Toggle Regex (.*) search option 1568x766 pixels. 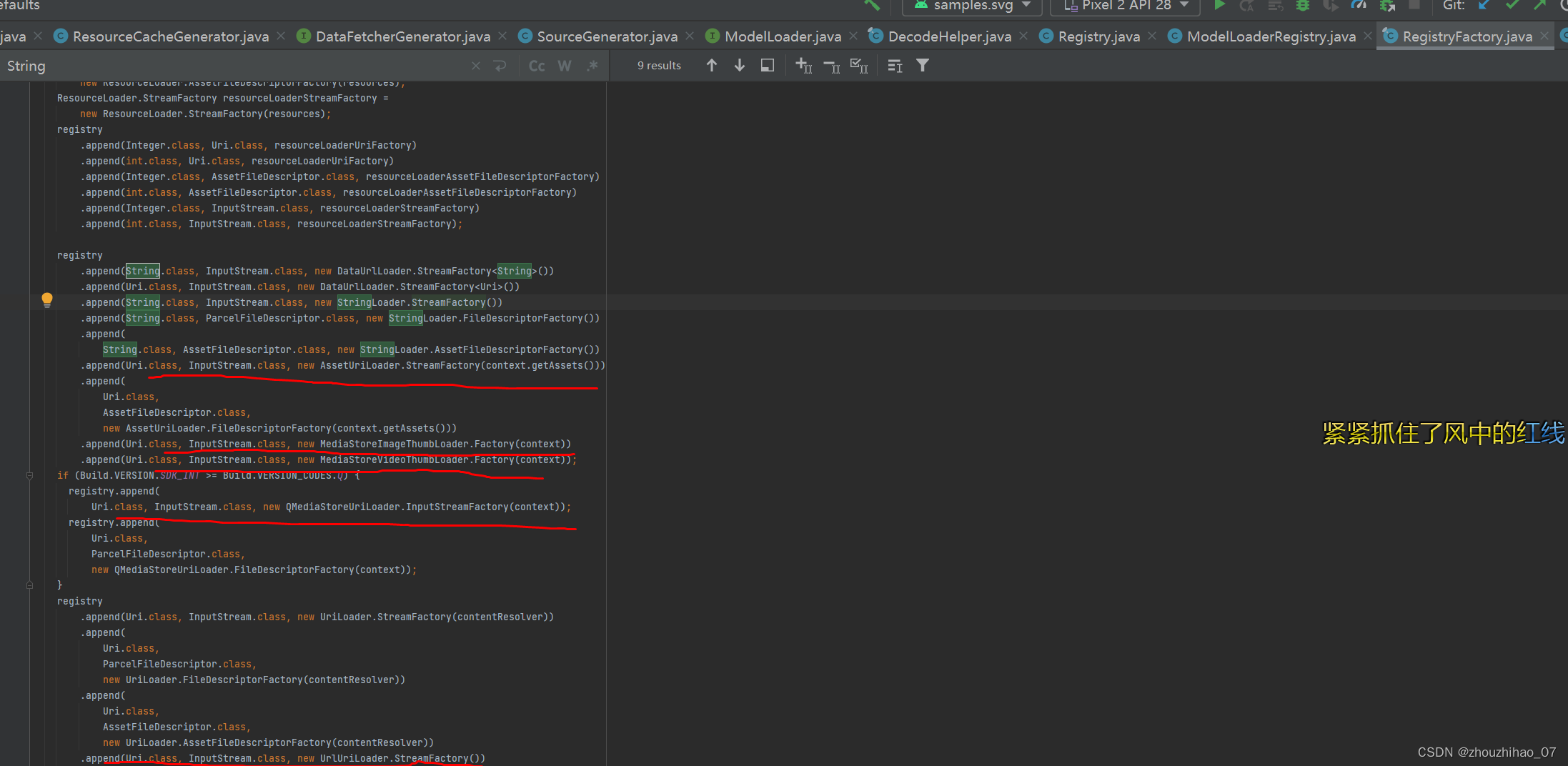(x=592, y=66)
